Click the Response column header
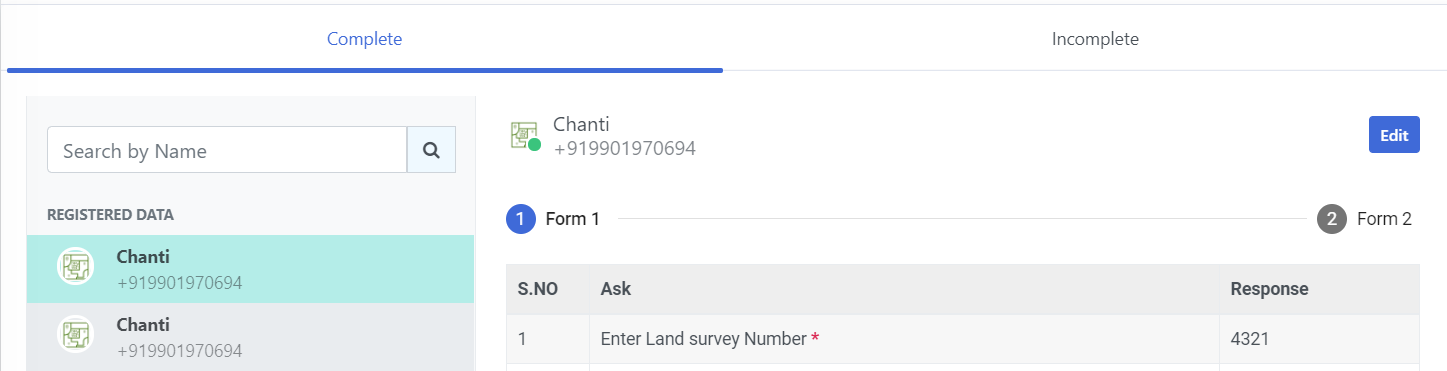This screenshot has height=371, width=1447. click(1270, 289)
